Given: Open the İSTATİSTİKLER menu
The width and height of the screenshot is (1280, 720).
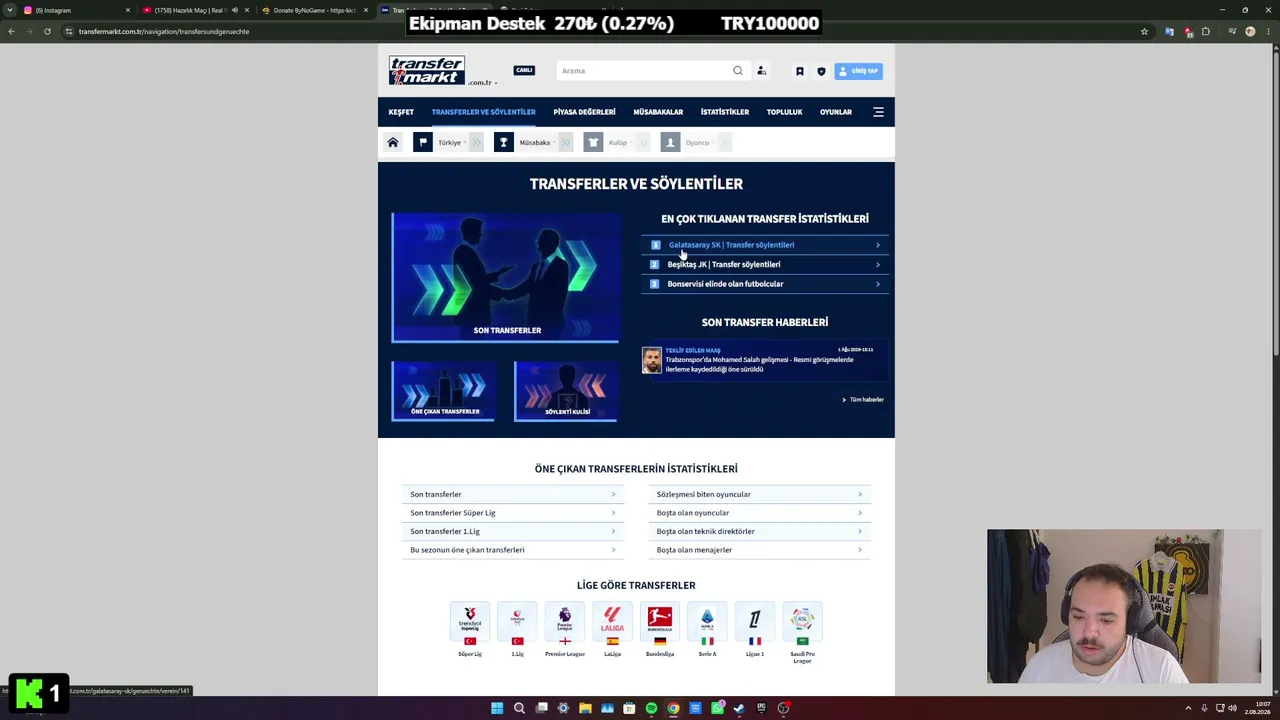Looking at the screenshot, I should click(x=725, y=112).
